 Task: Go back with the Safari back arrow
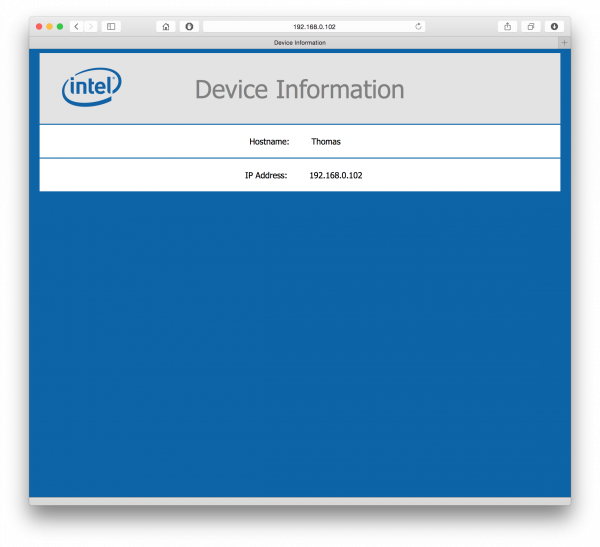pyautogui.click(x=77, y=26)
